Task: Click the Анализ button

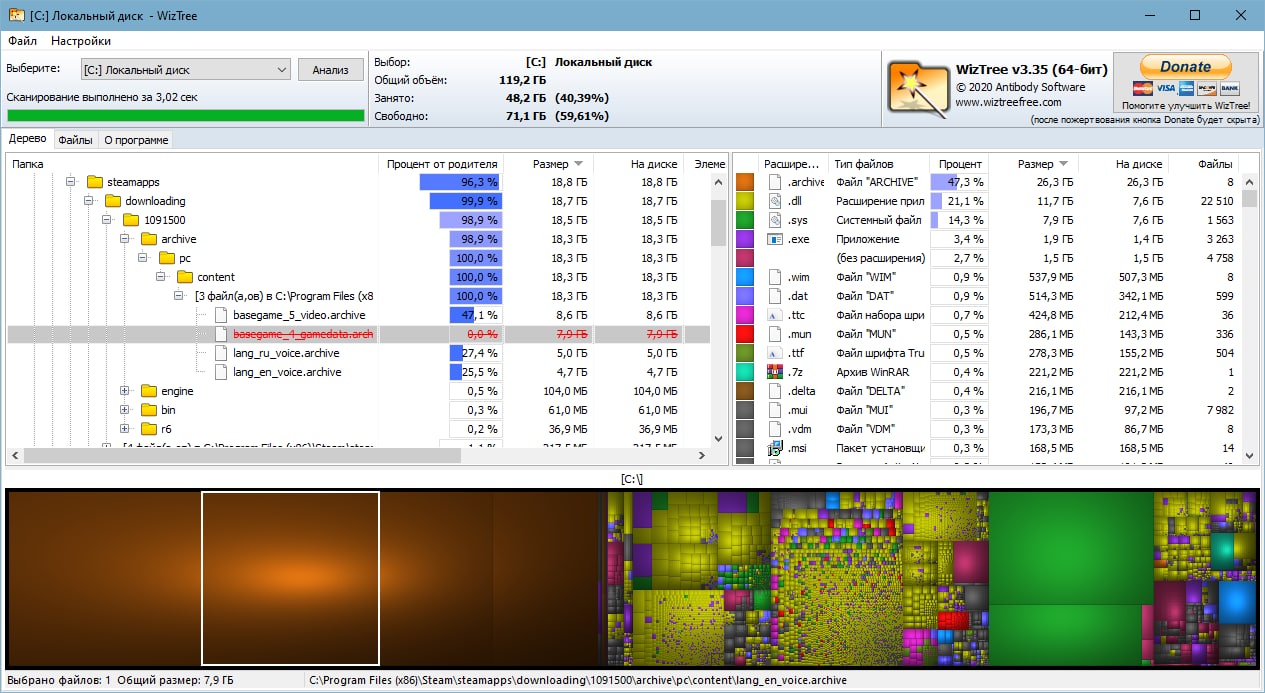Action: coord(330,70)
